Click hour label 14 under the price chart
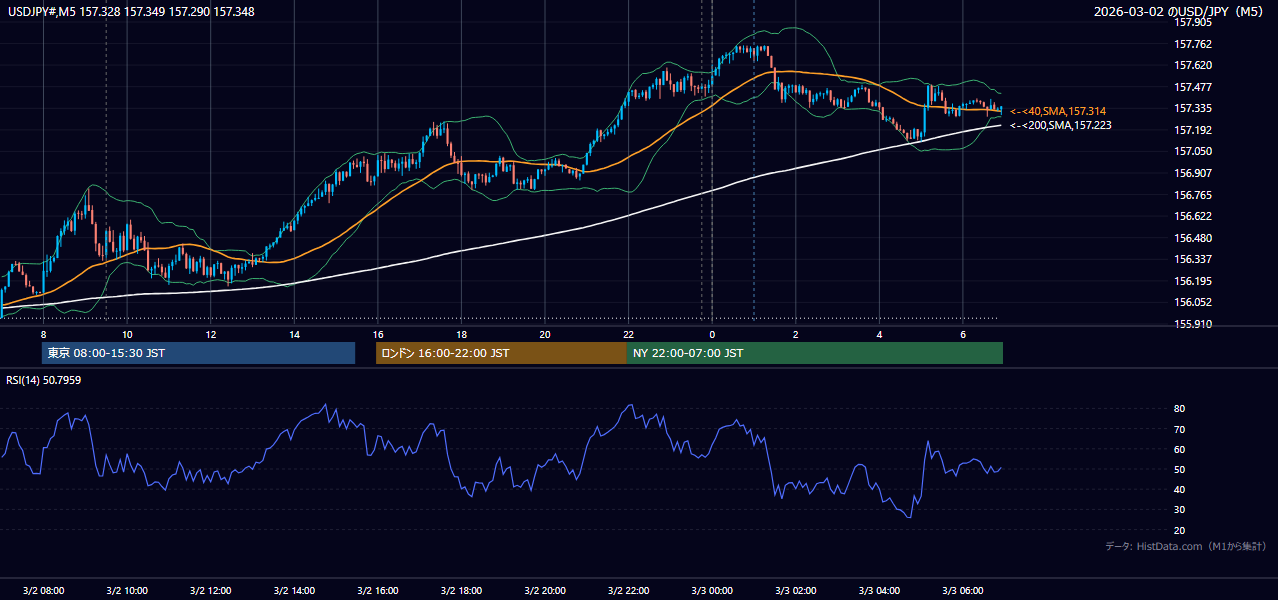The width and height of the screenshot is (1278, 600). 294,334
